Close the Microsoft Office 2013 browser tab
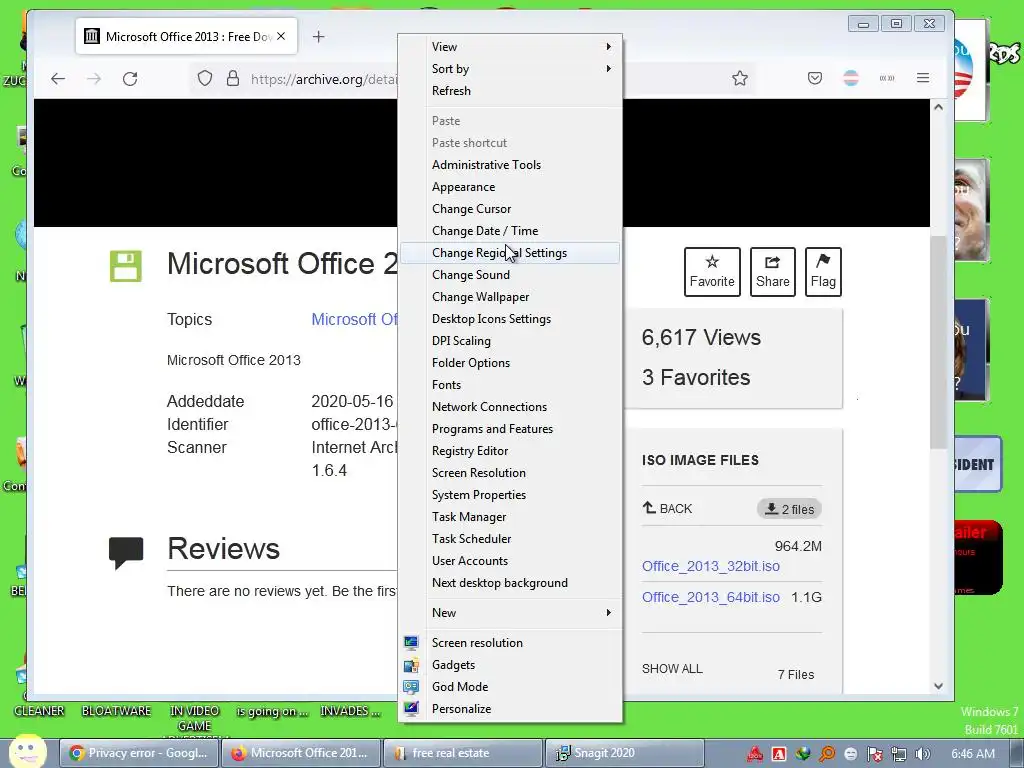Viewport: 1024px width, 768px height. pos(281,37)
